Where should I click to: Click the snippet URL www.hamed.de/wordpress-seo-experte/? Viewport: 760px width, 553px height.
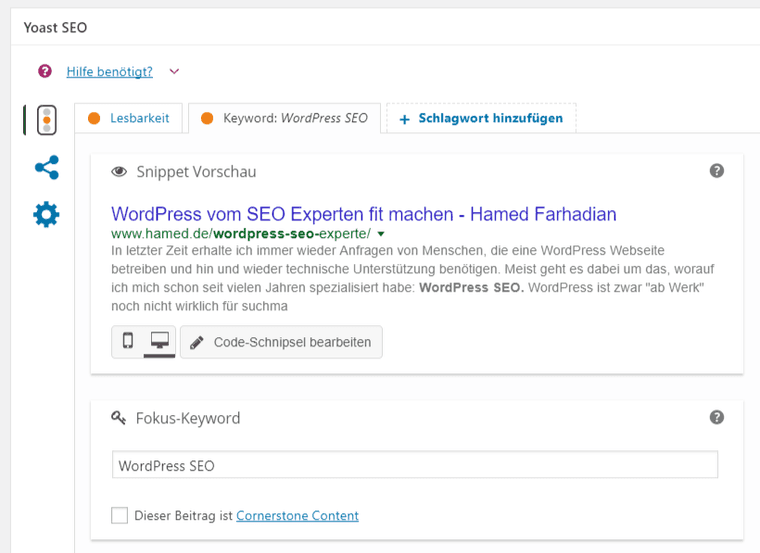click(x=241, y=234)
